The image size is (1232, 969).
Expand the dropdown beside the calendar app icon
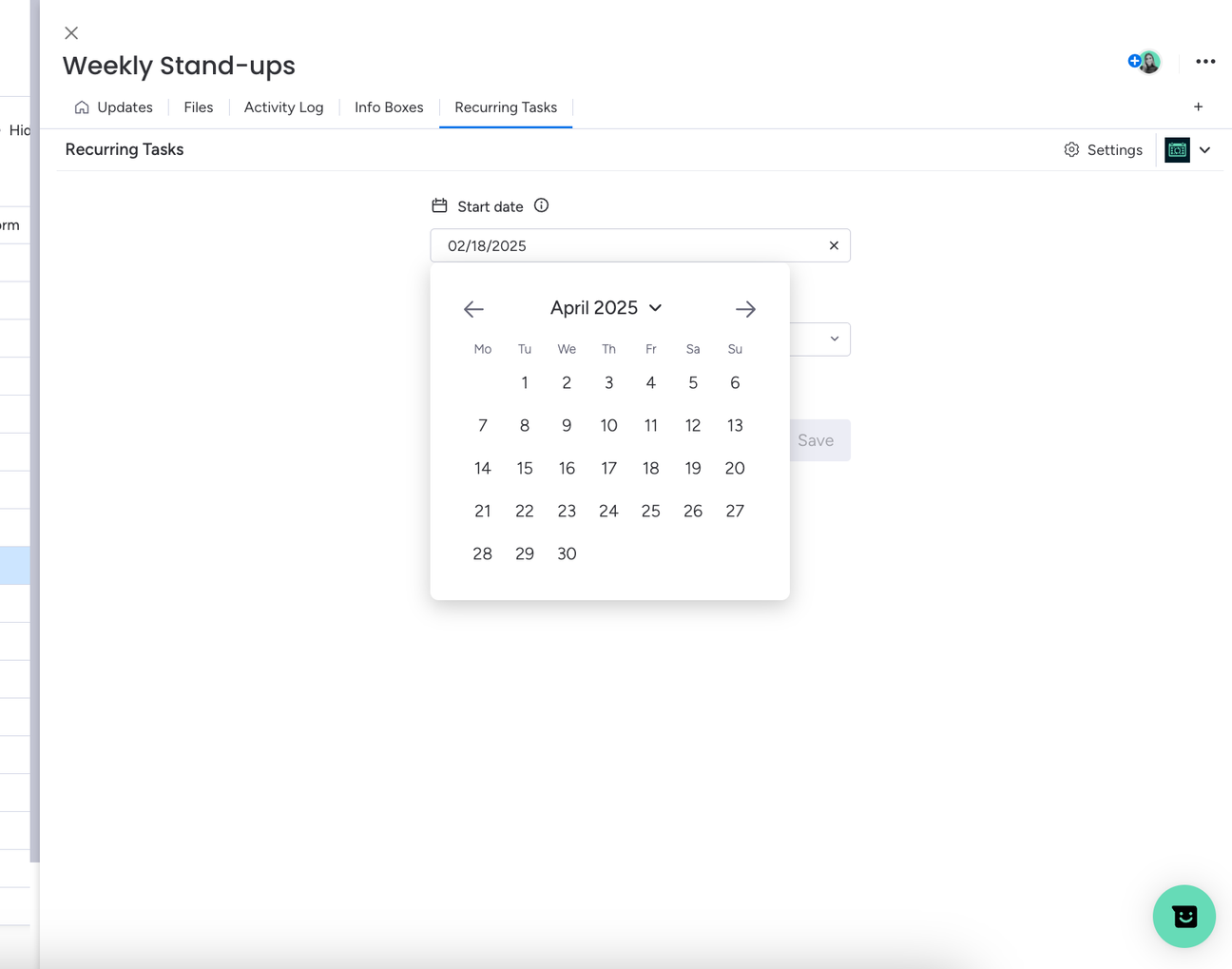coord(1204,150)
